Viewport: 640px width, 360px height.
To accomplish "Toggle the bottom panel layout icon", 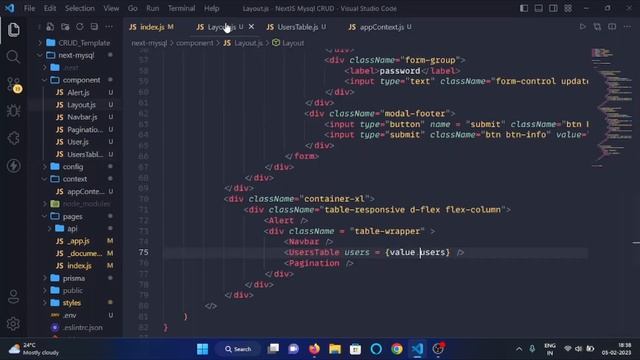I will pos(539,8).
